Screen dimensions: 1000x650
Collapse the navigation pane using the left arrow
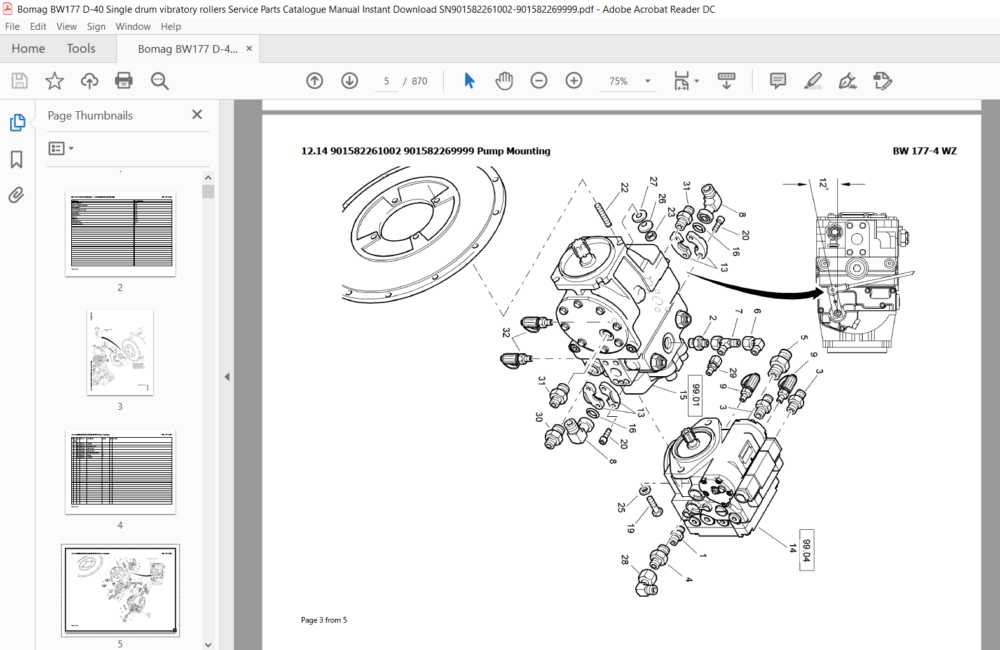[227, 377]
